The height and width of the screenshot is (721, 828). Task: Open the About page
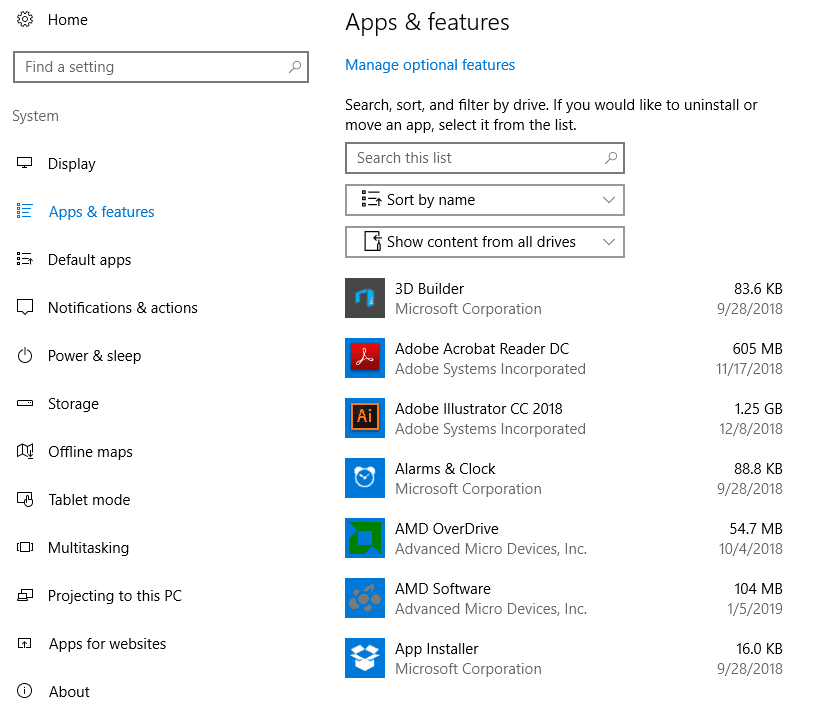click(x=69, y=692)
